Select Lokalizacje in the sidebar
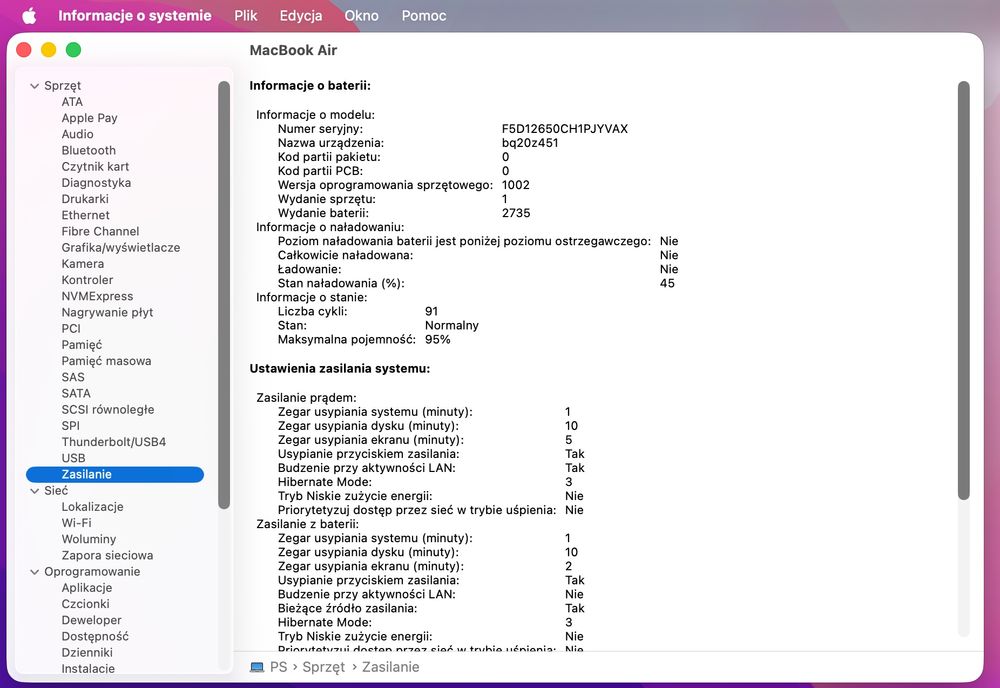The width and height of the screenshot is (1000, 688). (92, 506)
